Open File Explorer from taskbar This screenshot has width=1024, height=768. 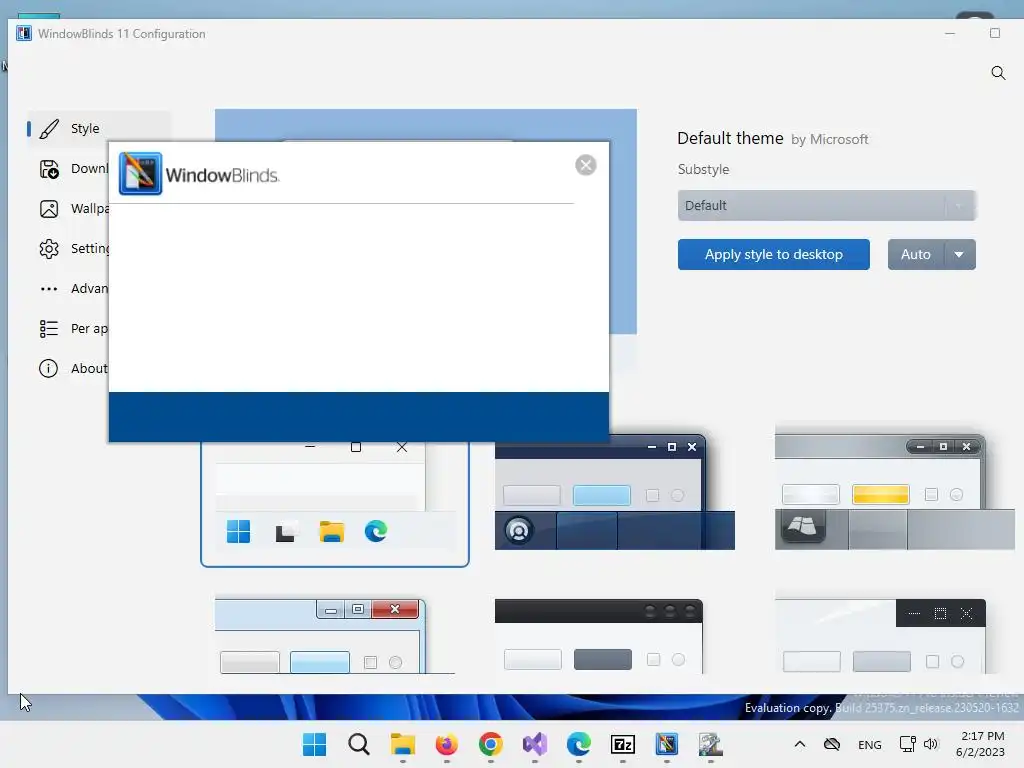(402, 744)
